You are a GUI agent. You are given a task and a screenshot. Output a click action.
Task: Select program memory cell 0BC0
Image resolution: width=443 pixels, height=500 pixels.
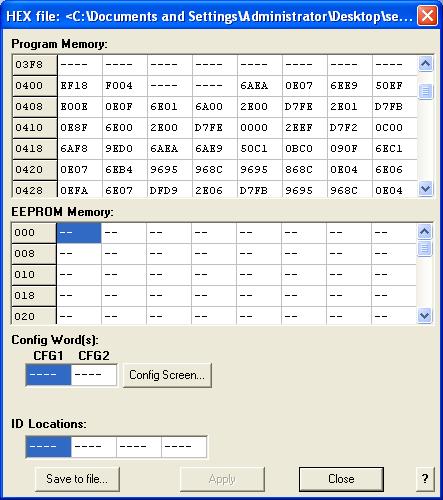coord(305,149)
